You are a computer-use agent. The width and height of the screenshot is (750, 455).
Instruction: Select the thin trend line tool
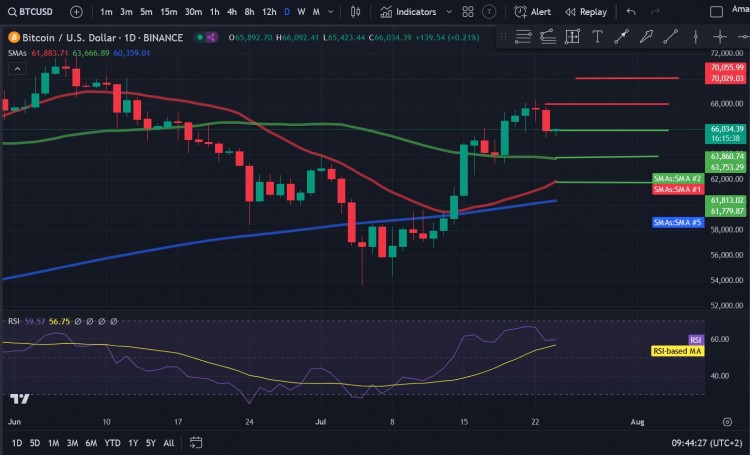(x=671, y=36)
